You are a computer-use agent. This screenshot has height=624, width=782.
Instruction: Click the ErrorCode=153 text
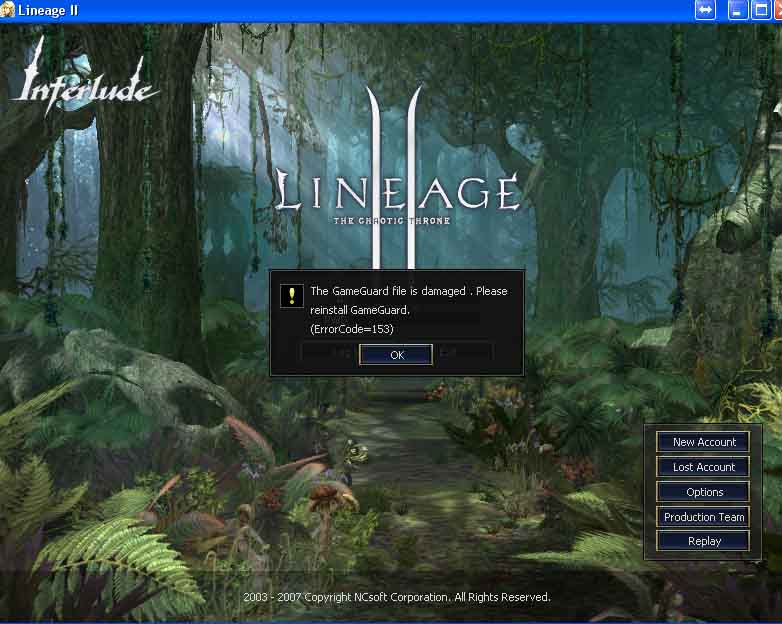click(x=352, y=329)
